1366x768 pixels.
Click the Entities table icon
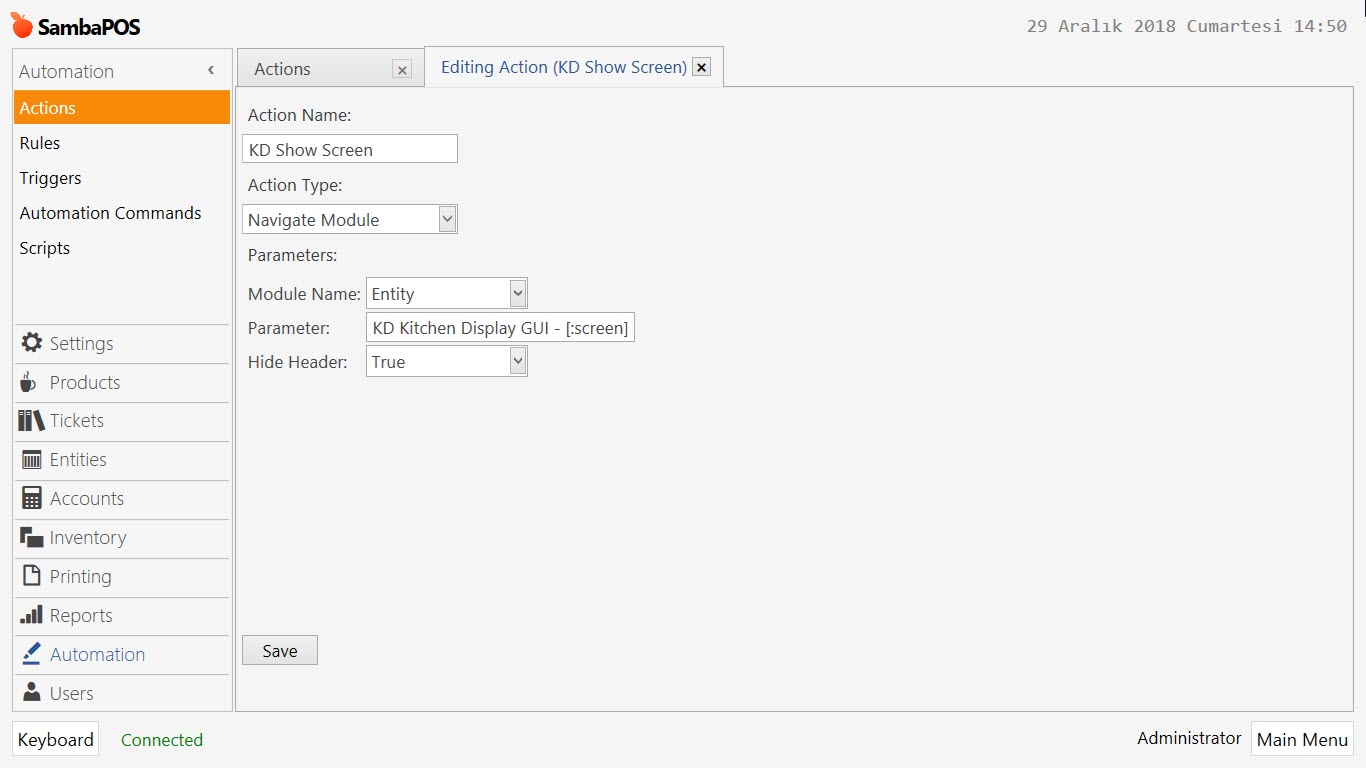click(x=31, y=460)
